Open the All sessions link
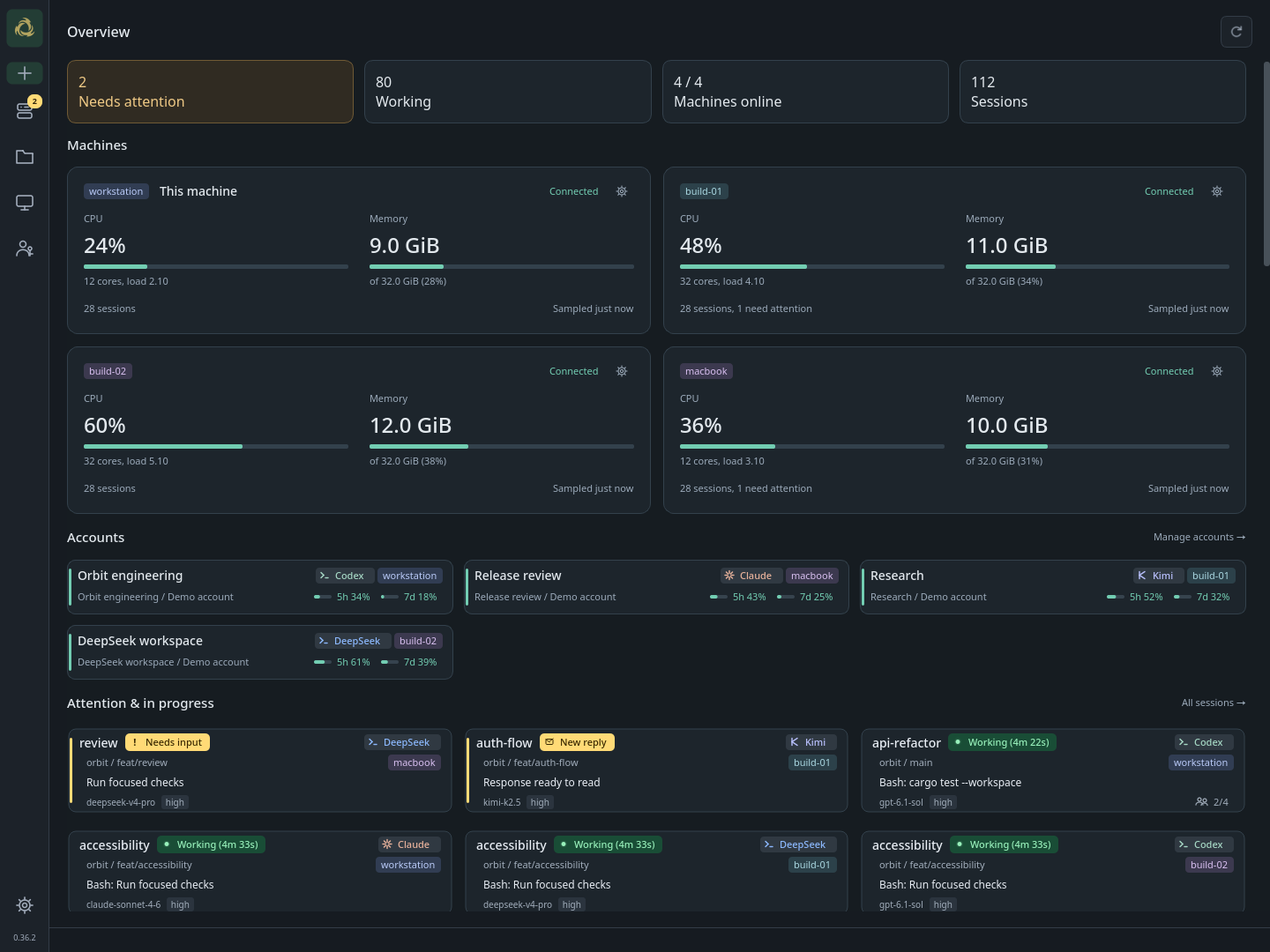 tap(1214, 703)
